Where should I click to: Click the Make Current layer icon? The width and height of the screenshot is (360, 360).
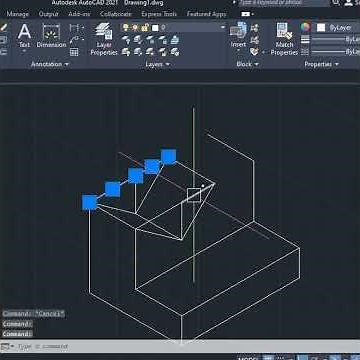click(x=175, y=40)
